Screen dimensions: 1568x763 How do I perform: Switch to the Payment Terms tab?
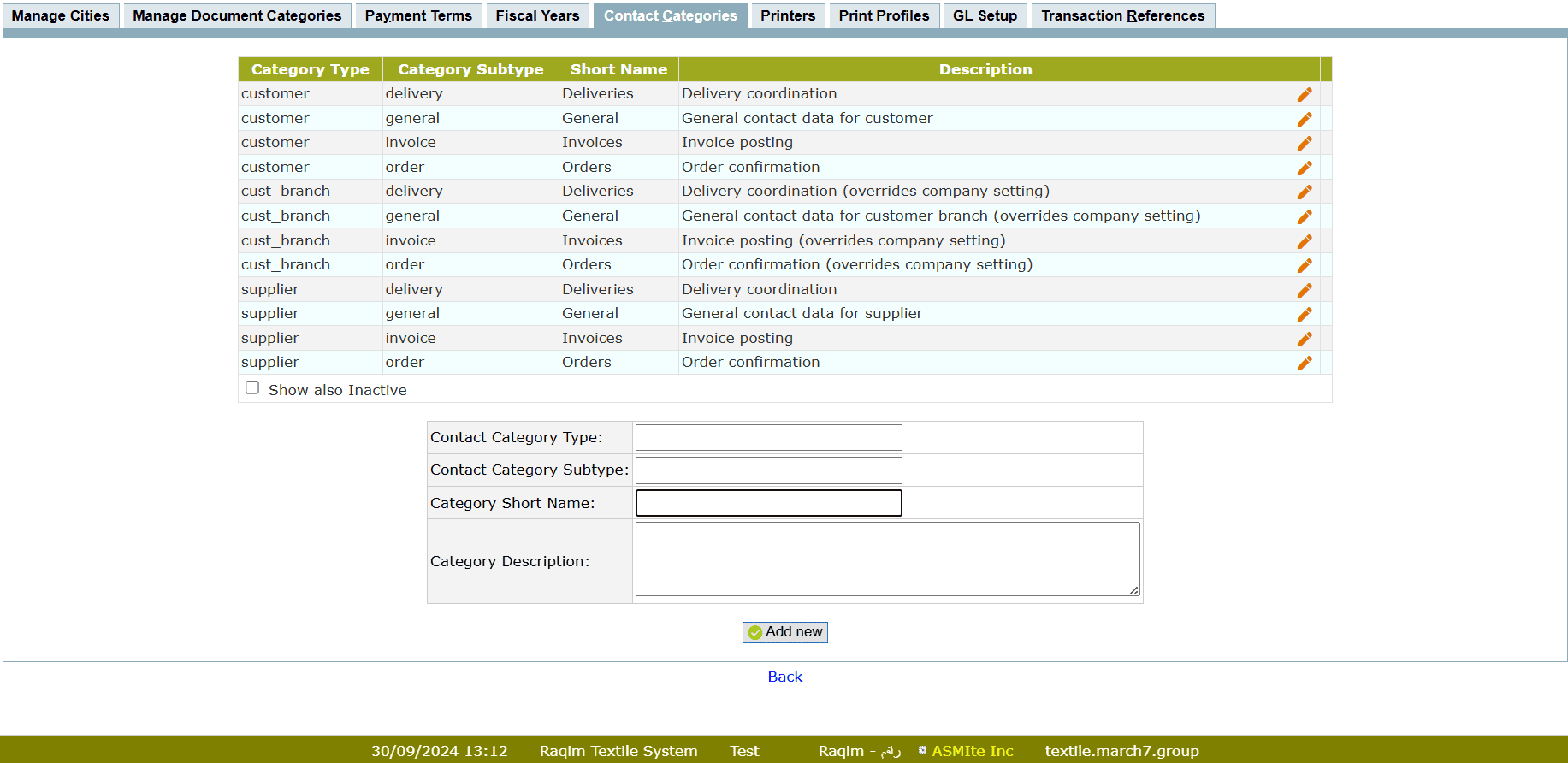pyautogui.click(x=418, y=15)
